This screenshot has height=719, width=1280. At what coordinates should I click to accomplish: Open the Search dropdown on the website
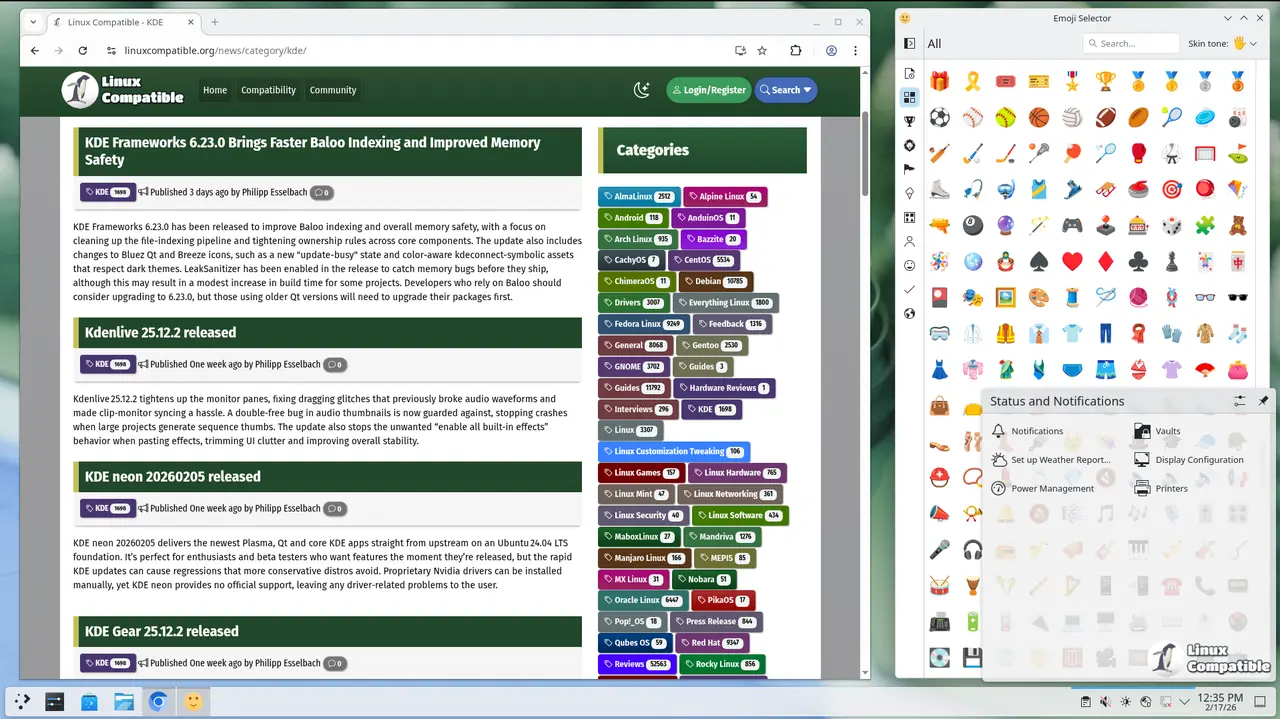785,90
